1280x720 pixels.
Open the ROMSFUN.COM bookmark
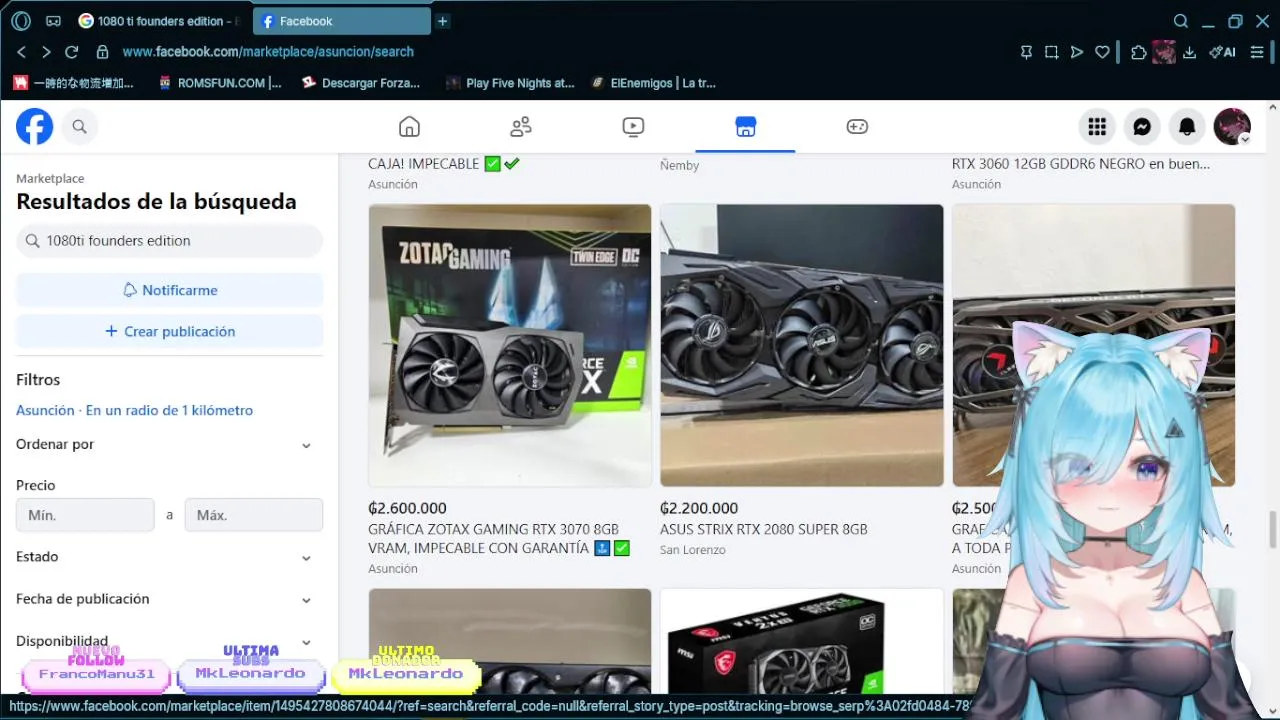click(220, 83)
